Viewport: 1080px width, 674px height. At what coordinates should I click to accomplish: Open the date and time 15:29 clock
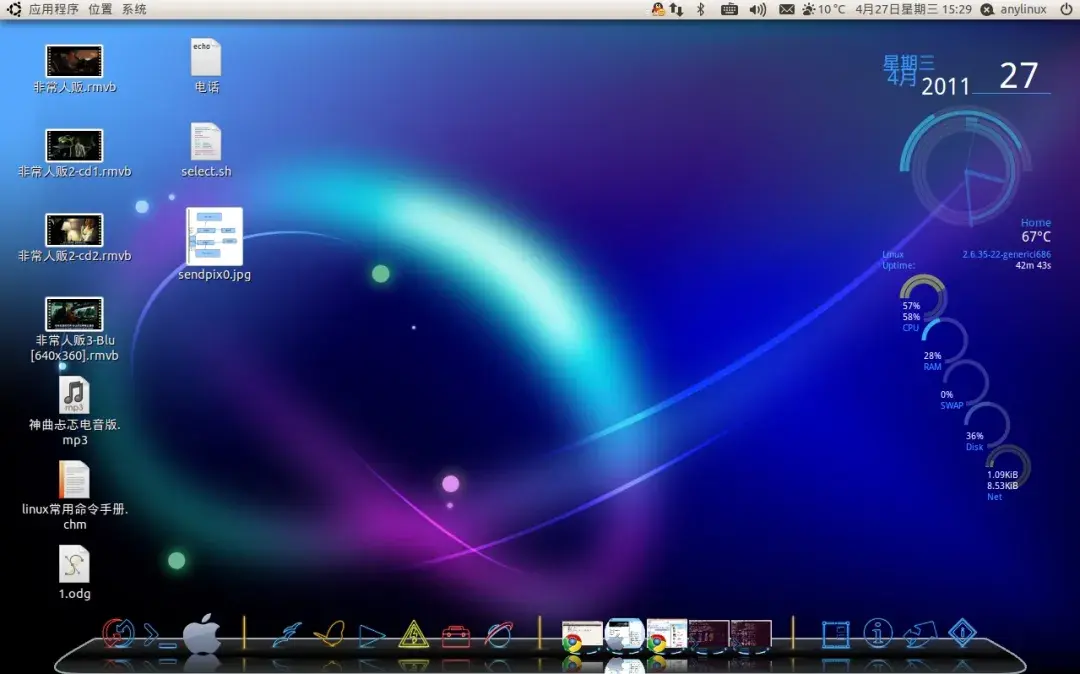(913, 9)
